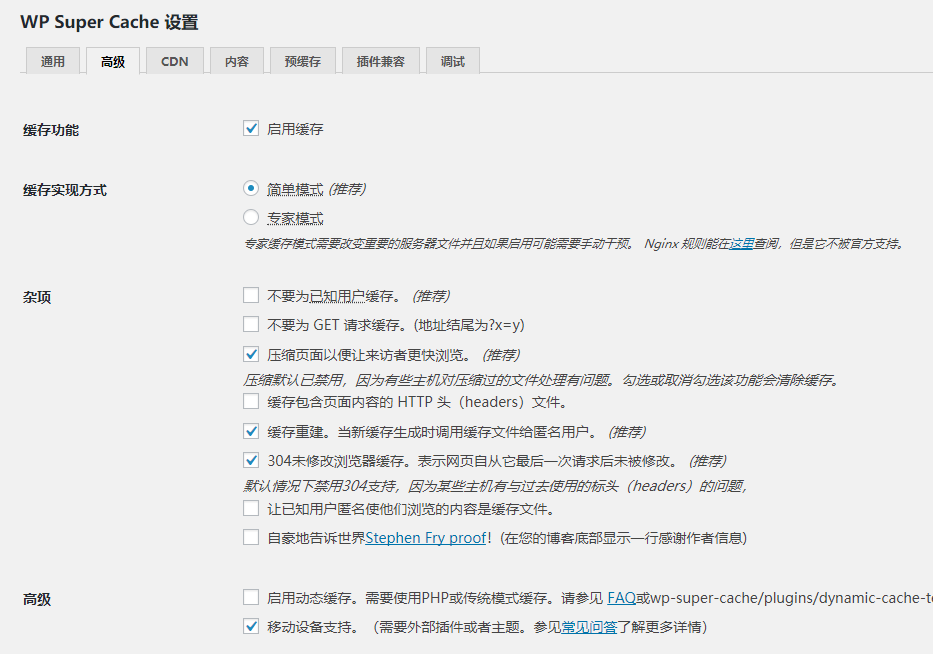The width and height of the screenshot is (933, 654).
Task: Go to the 预缓存 tab
Action: click(303, 61)
